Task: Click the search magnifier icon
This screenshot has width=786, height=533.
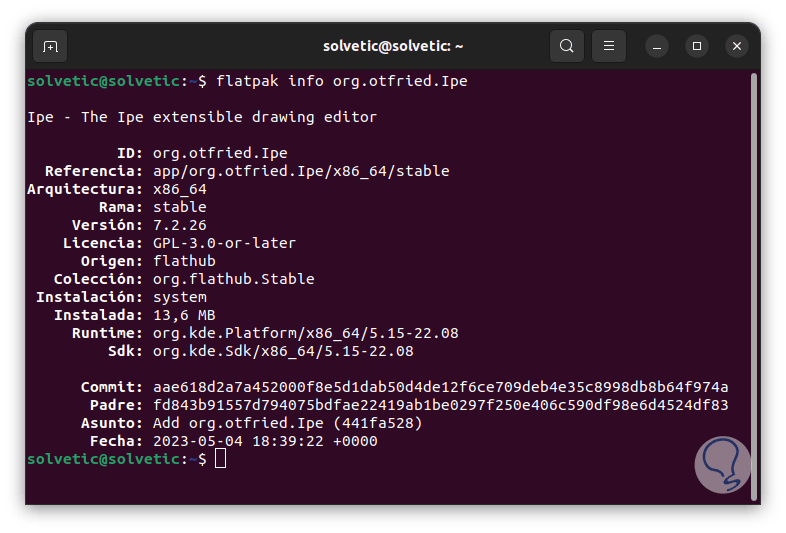Action: 567,46
